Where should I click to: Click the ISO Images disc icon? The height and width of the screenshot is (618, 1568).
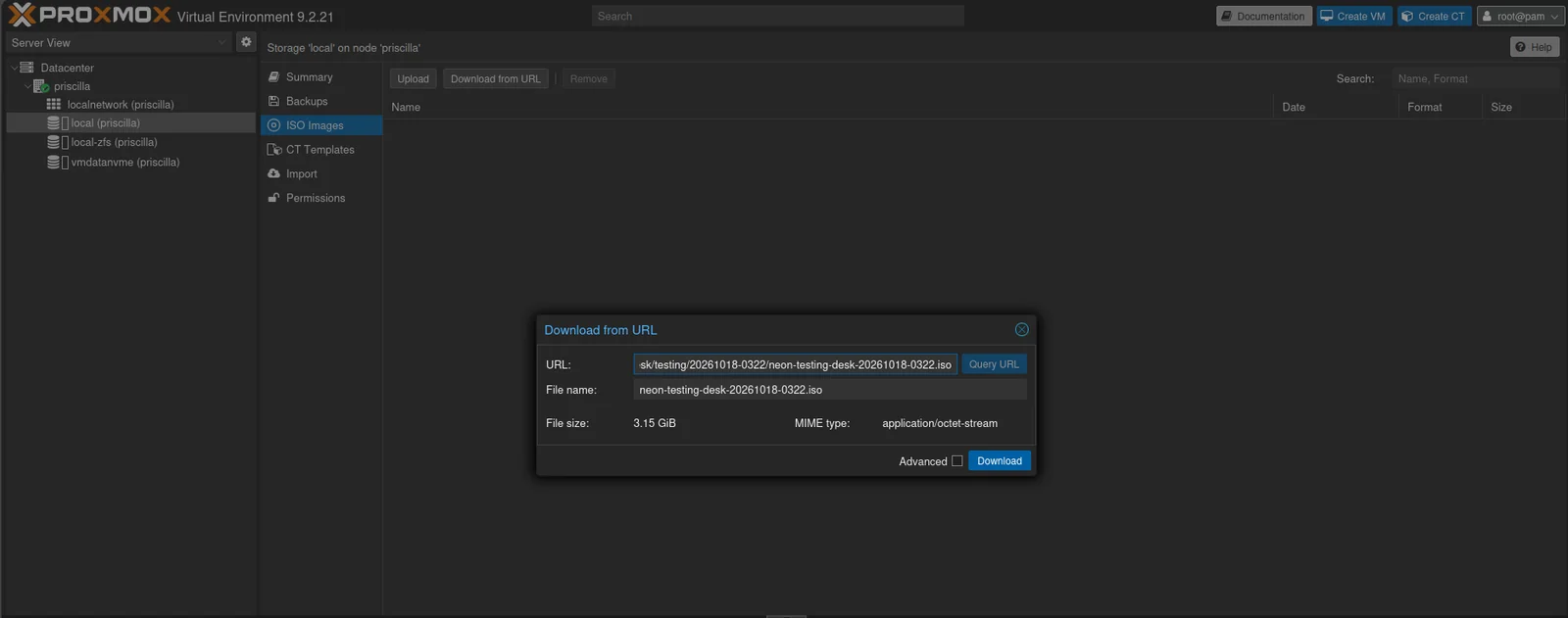(274, 125)
